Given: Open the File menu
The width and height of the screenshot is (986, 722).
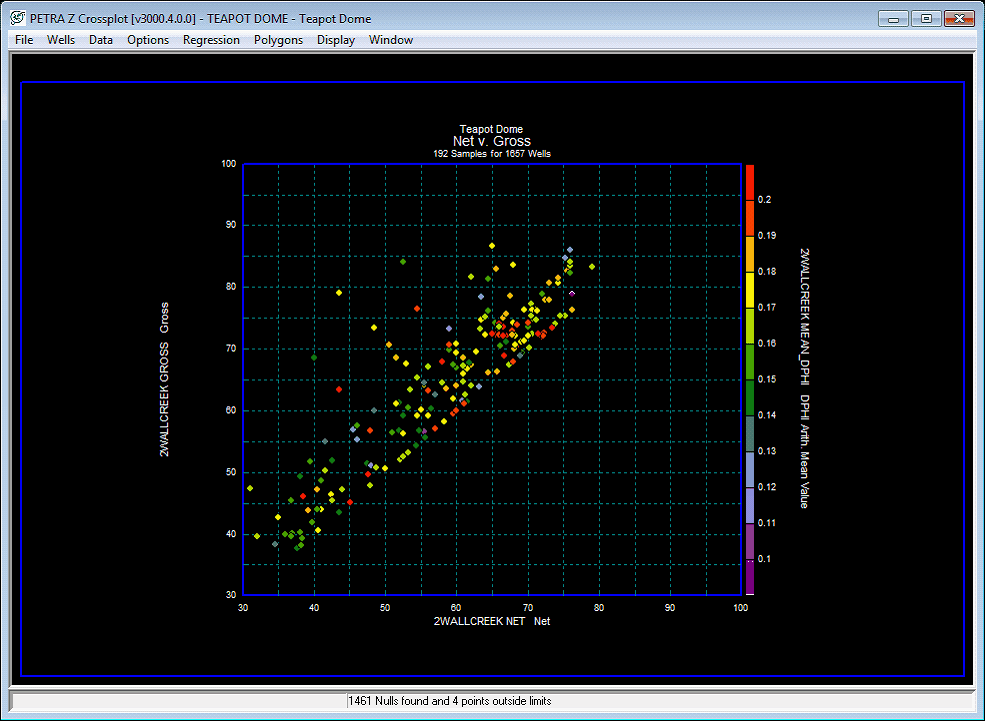Looking at the screenshot, I should [x=23, y=40].
